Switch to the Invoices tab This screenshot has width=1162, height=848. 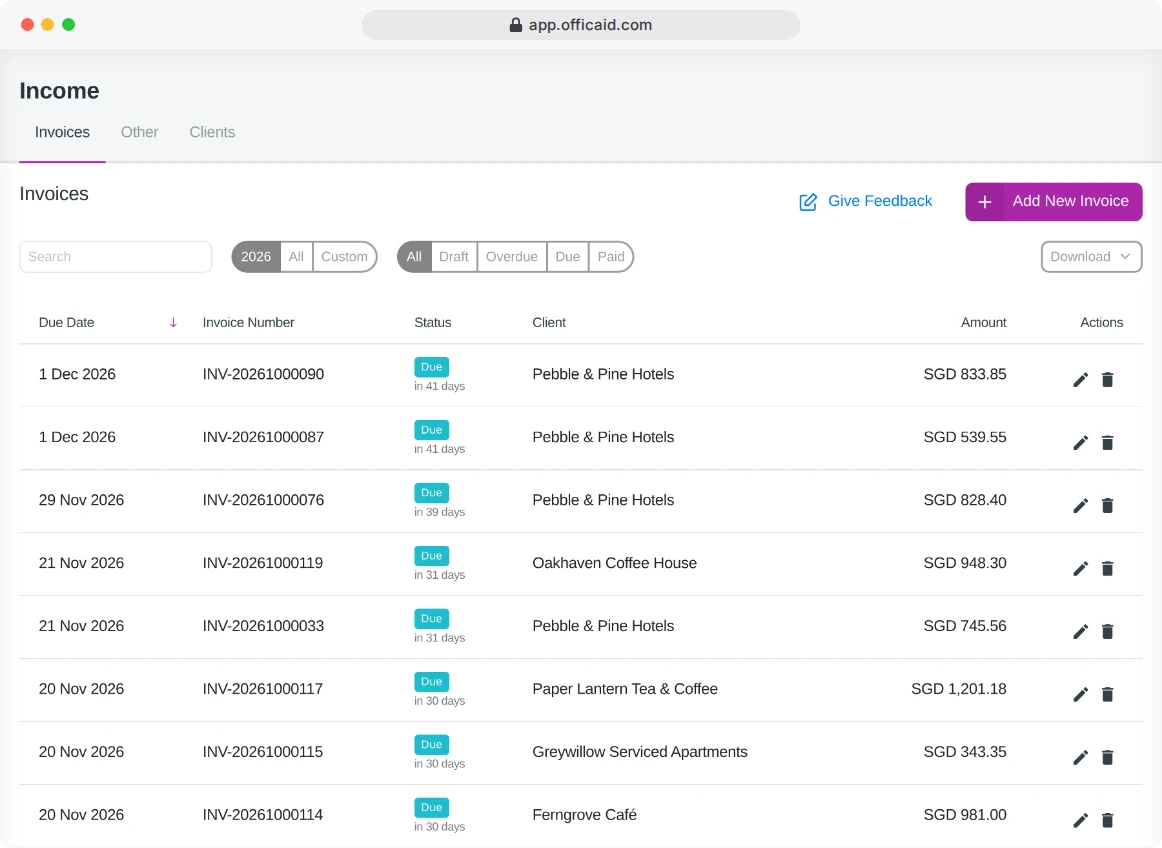[x=62, y=132]
